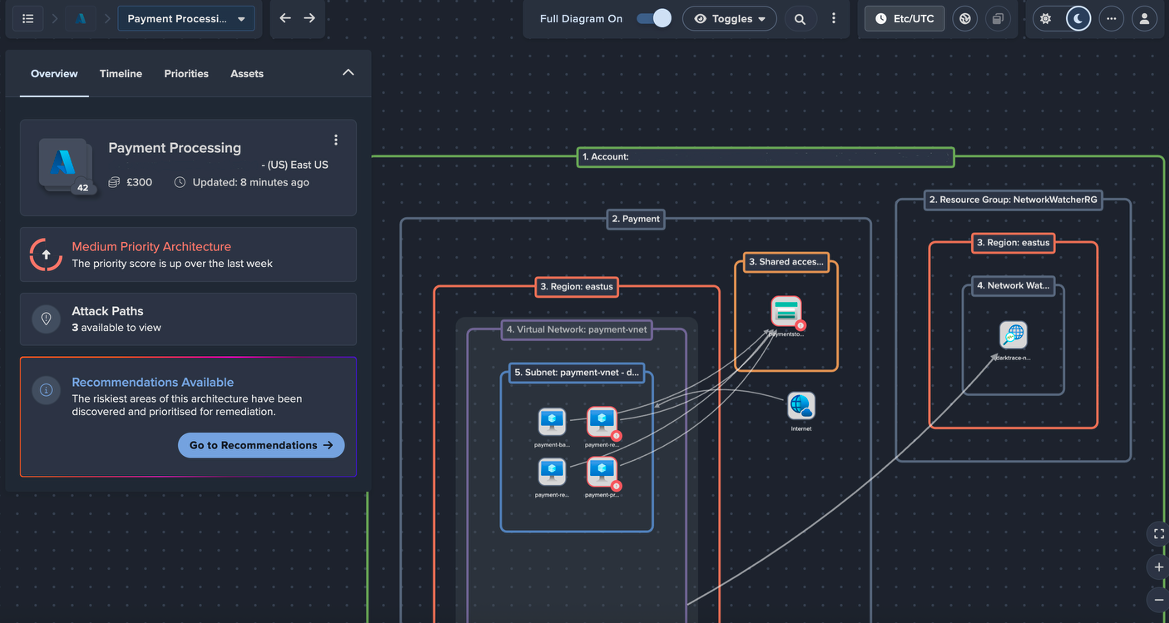Collapse the Overview panel with the chevron
The height and width of the screenshot is (623, 1169).
click(x=348, y=72)
